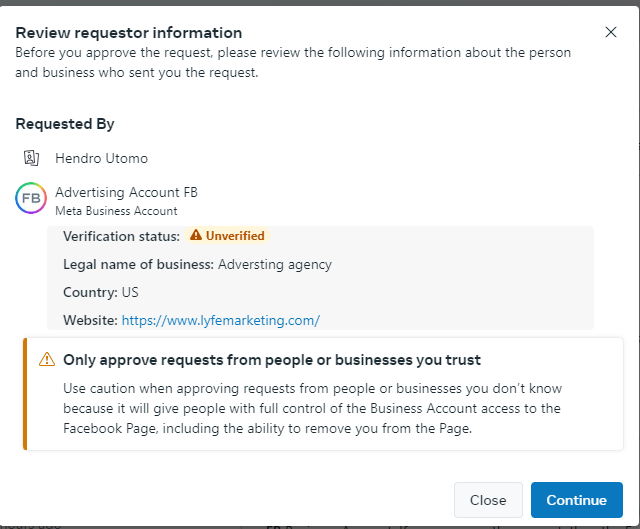Close the dialog with the X icon
Screen dimensions: 640x529
611,32
